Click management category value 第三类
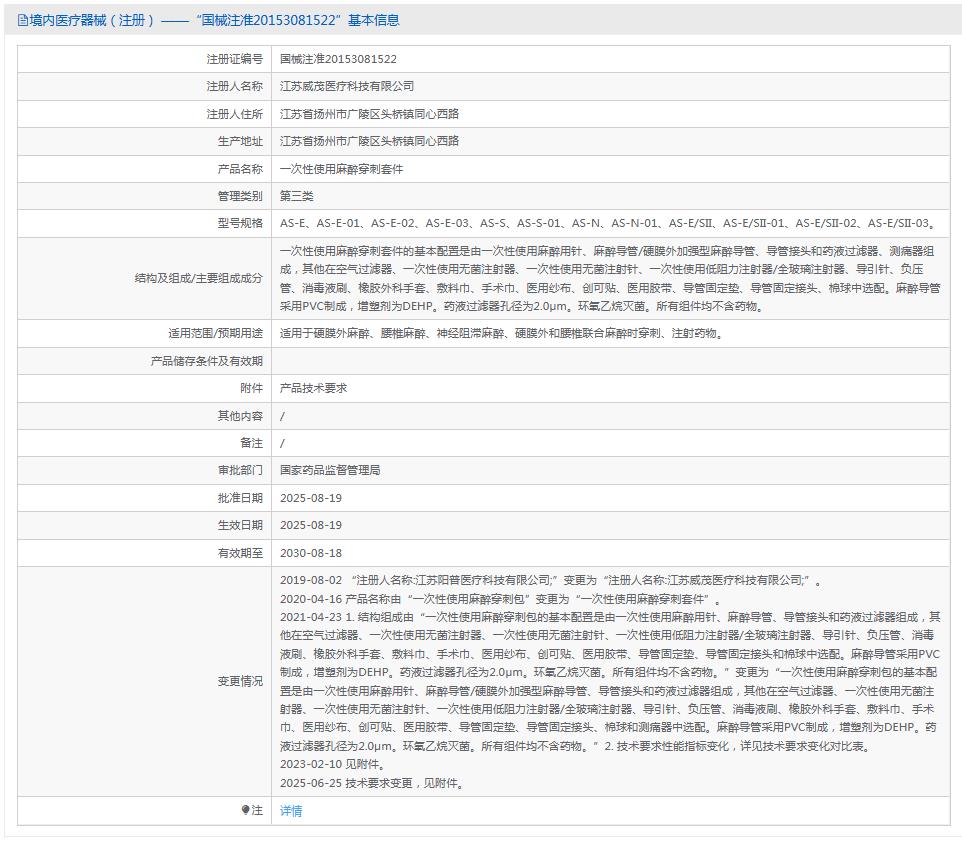This screenshot has height=842, width=962. point(297,196)
